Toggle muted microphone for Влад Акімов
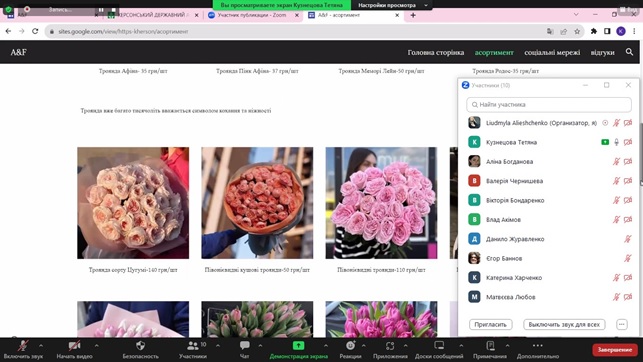The width and height of the screenshot is (643, 362). point(616,219)
